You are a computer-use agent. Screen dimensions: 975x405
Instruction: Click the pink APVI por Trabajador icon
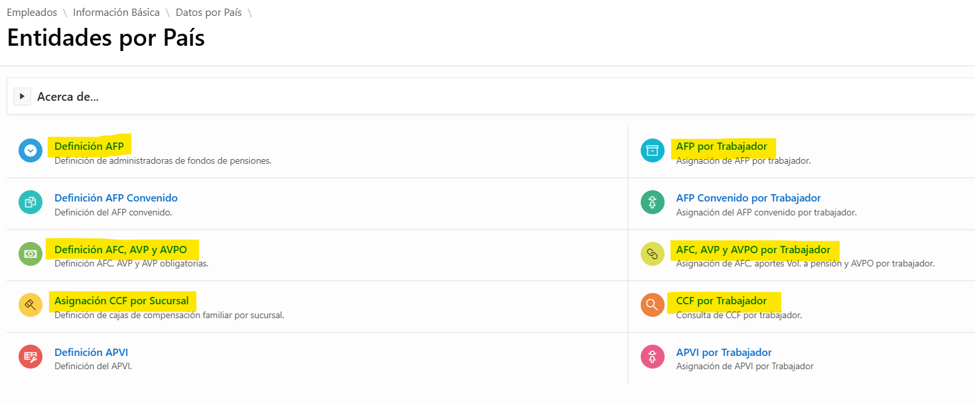pos(652,356)
